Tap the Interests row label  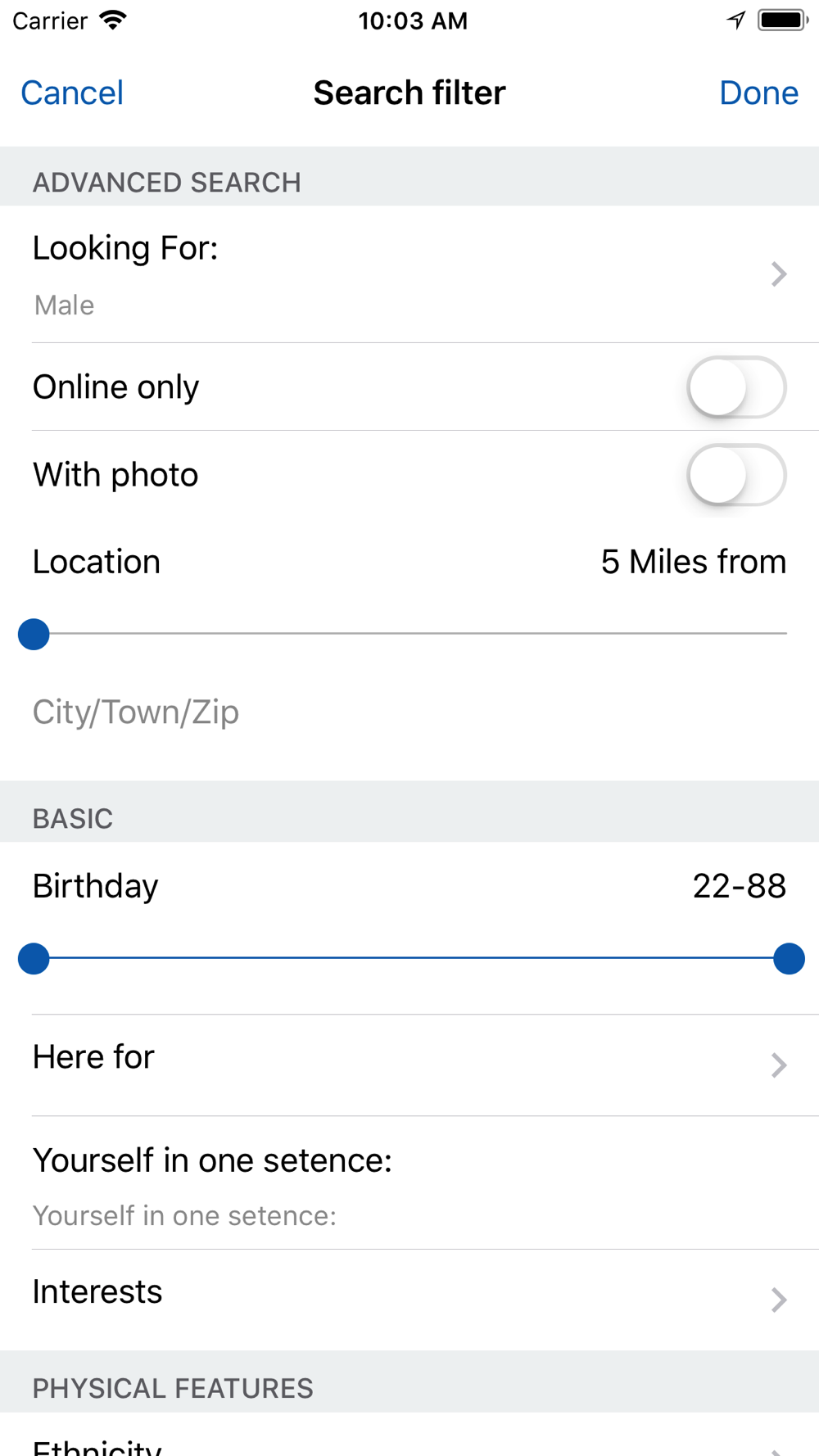tap(97, 1292)
